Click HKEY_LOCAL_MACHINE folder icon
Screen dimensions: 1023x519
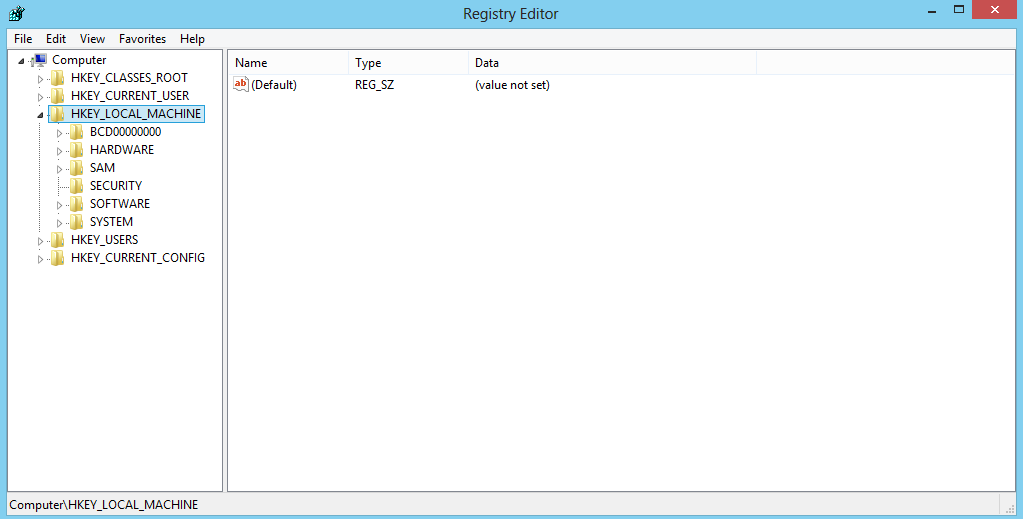[x=57, y=114]
